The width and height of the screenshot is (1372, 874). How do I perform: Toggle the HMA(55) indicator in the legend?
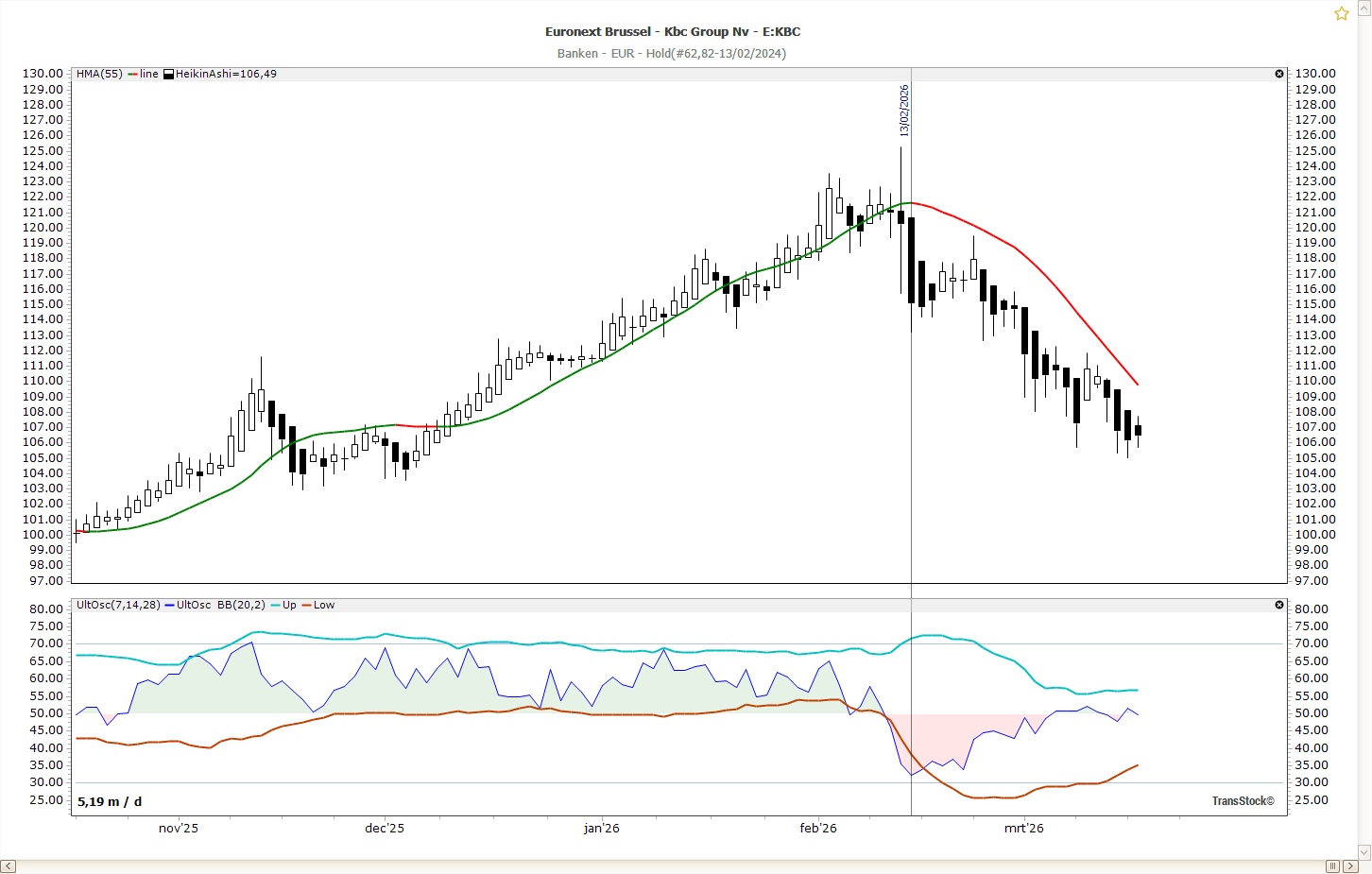tap(99, 73)
